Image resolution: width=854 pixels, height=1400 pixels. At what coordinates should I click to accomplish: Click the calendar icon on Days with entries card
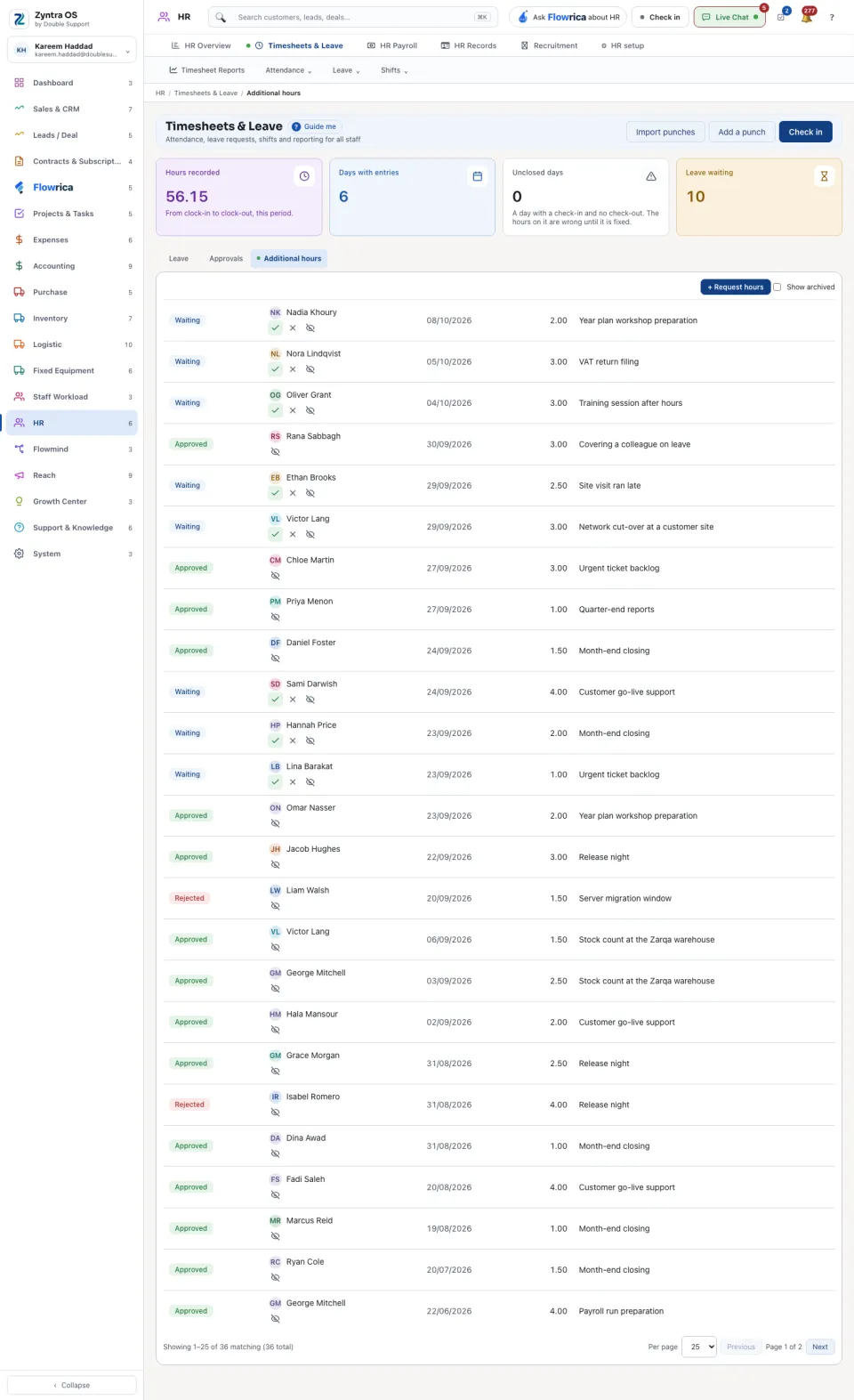(x=478, y=176)
